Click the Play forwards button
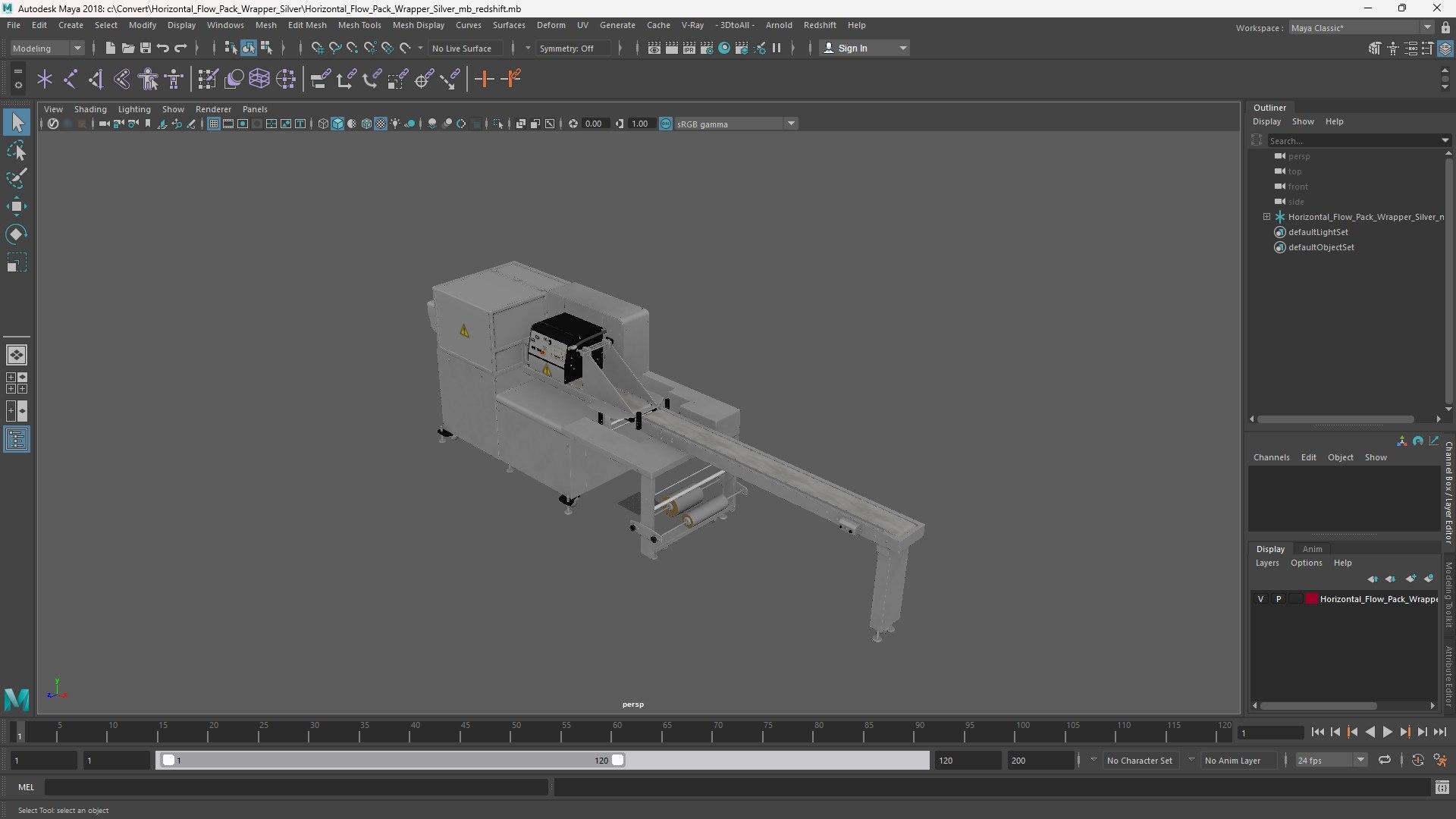The width and height of the screenshot is (1456, 819). [1387, 732]
